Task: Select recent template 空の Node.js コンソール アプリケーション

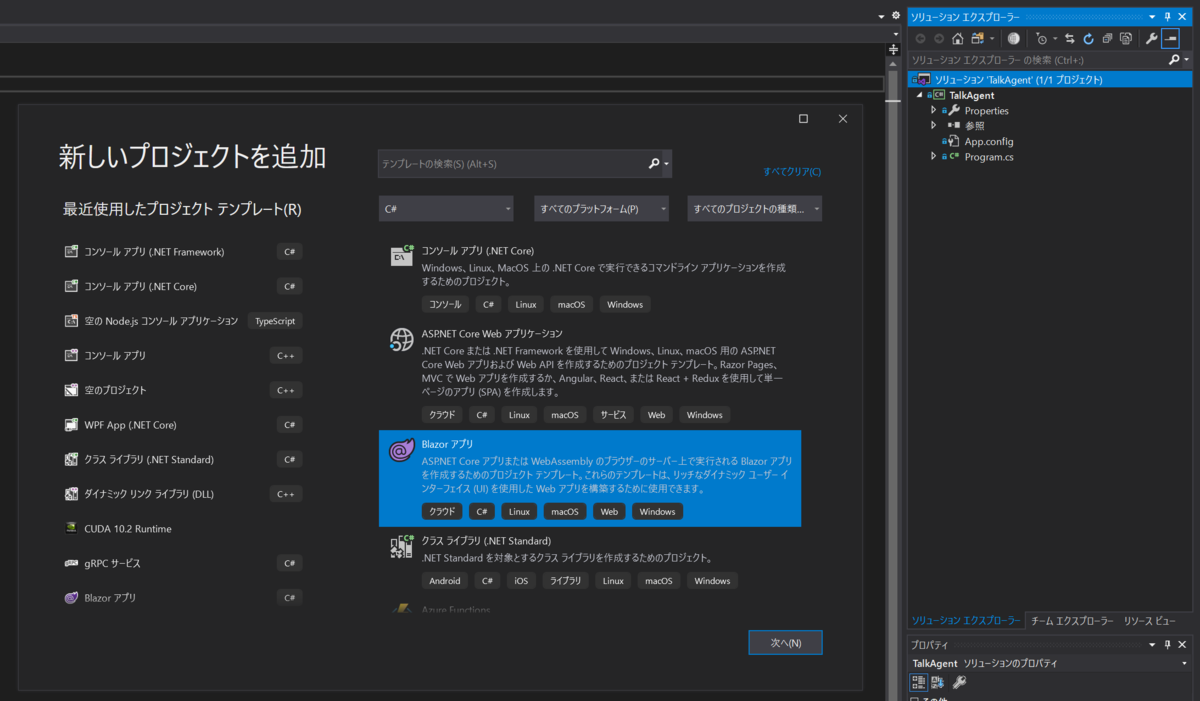Action: tap(182, 321)
